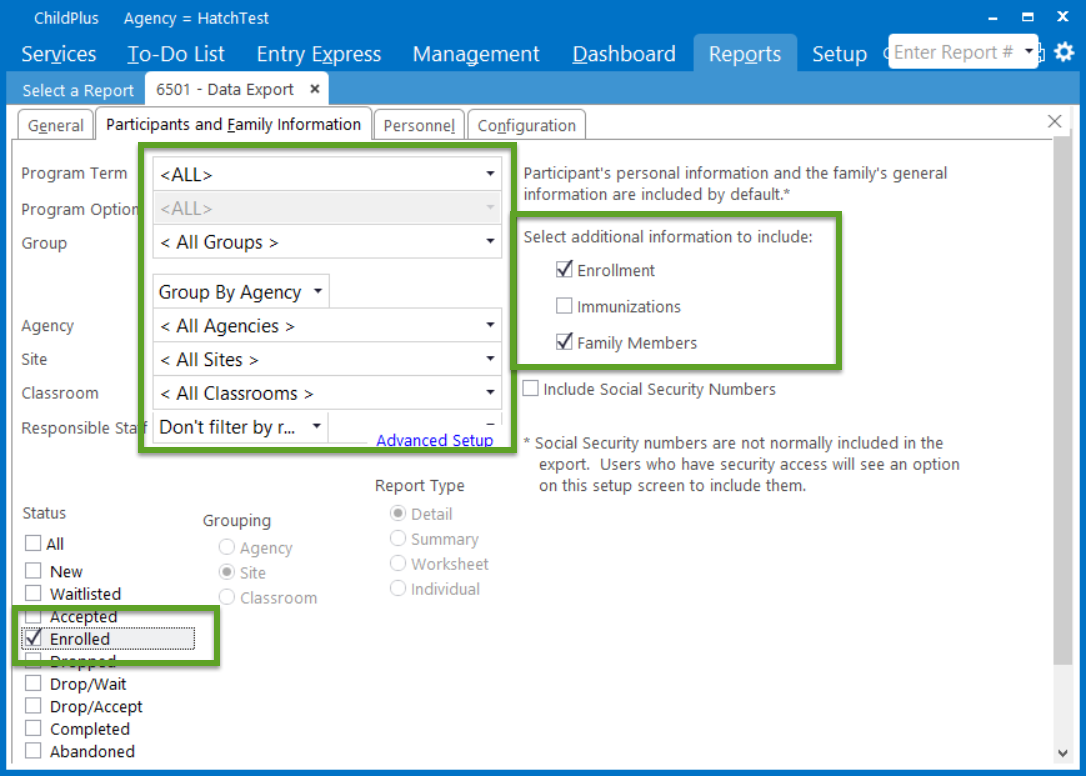Close the 6501 - Data Export tab

point(314,89)
